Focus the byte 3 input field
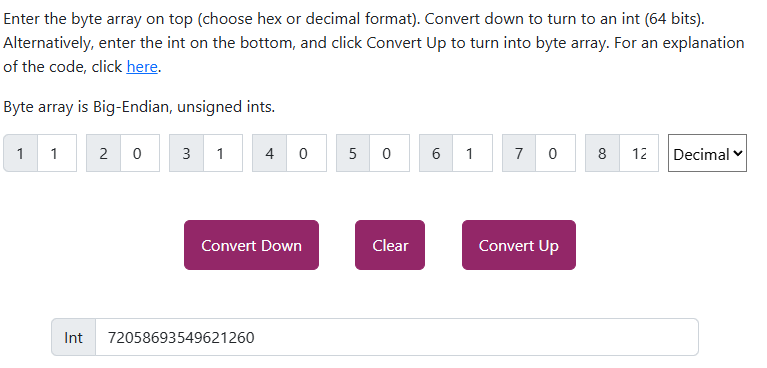The width and height of the screenshot is (767, 368). pos(223,153)
